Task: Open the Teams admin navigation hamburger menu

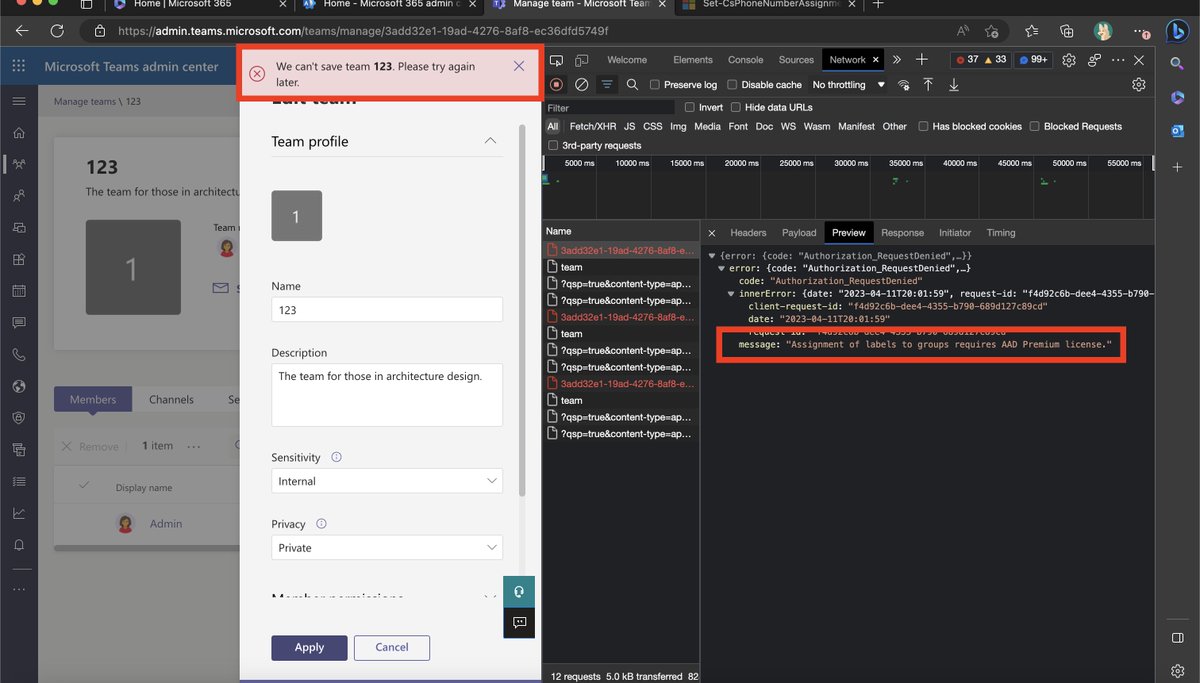Action: click(x=18, y=102)
